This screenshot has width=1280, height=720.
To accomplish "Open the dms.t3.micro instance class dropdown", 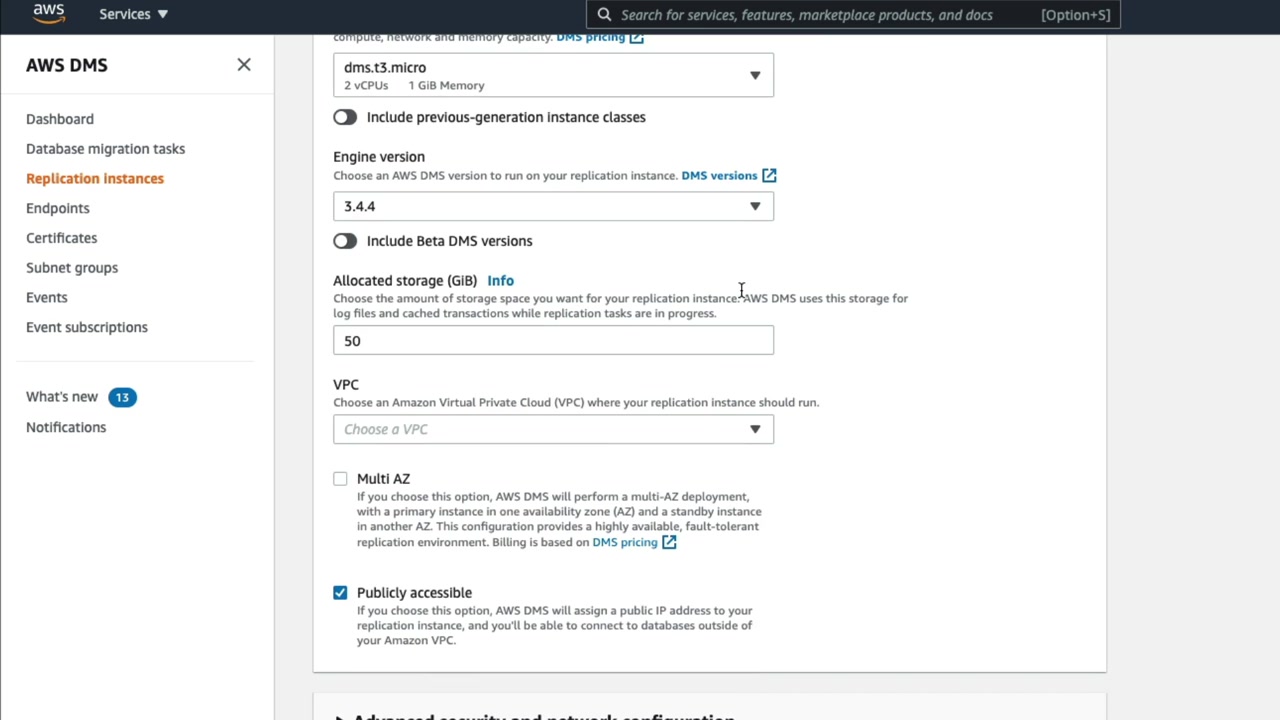I will (553, 75).
